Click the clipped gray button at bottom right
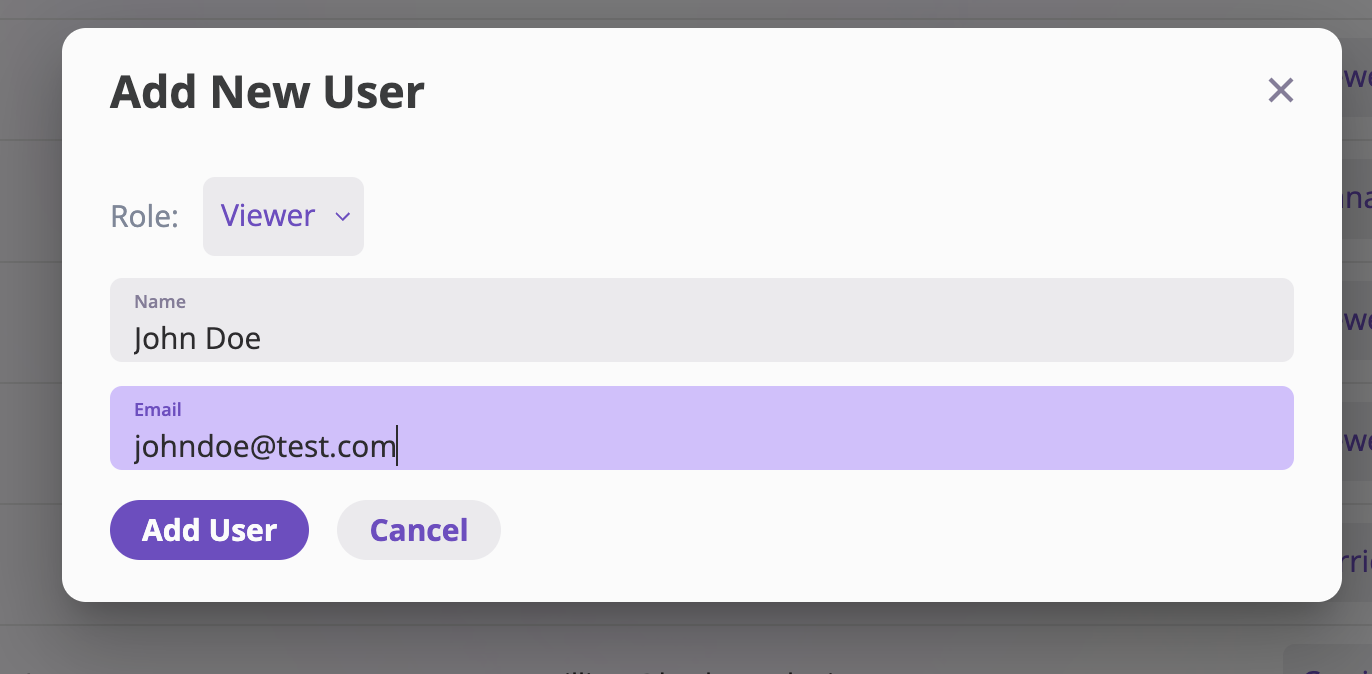Viewport: 1372px width, 674px height. click(1328, 660)
